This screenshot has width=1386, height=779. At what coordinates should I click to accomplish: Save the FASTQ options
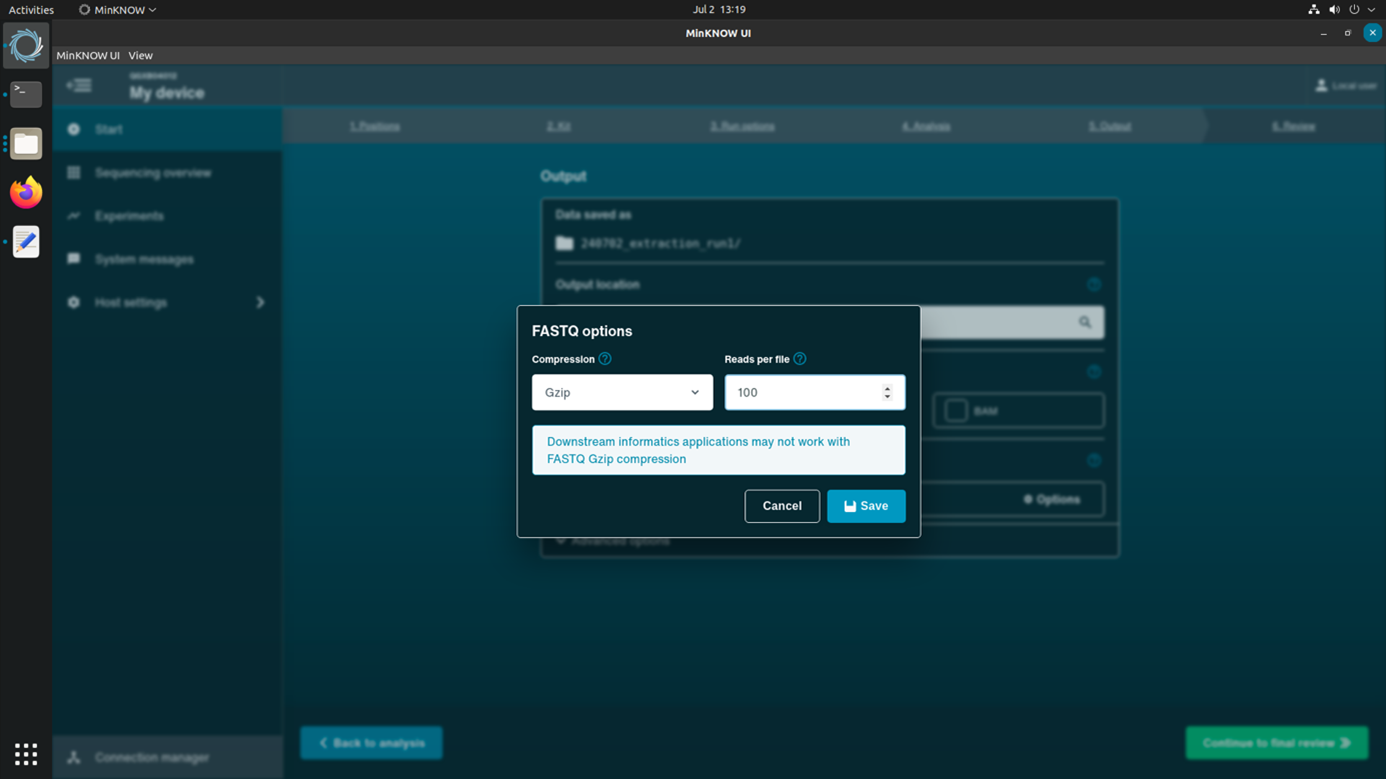[865, 506]
